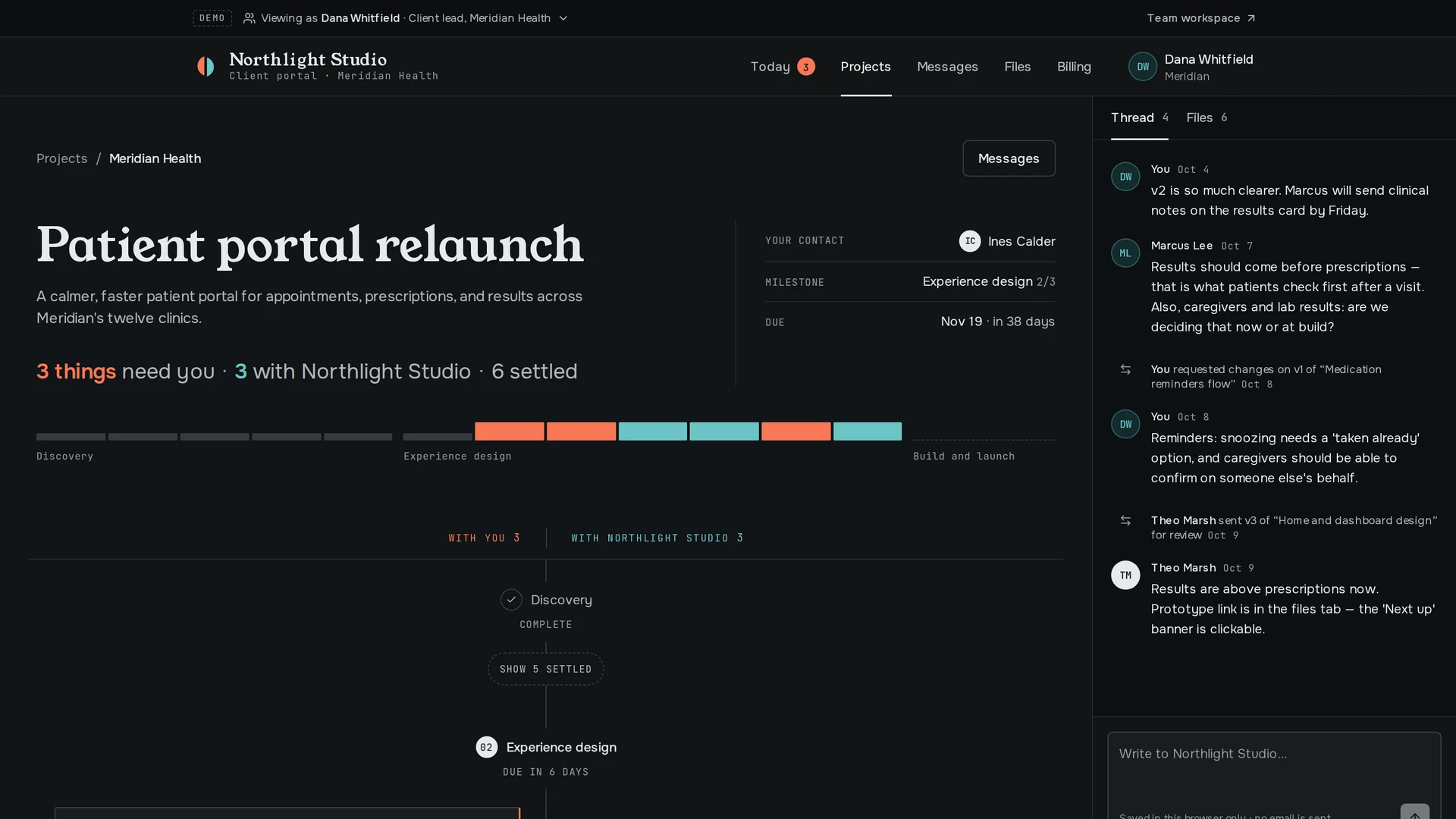Click the swap icon beside Theo Marsh v3 event
The image size is (1456, 819).
[1125, 520]
